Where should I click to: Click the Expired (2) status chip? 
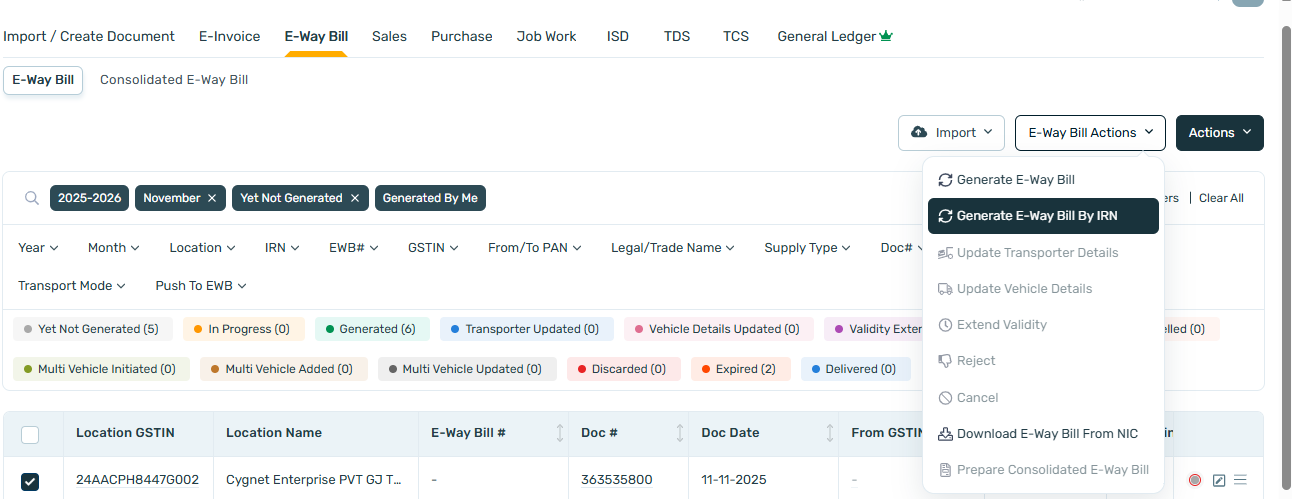(740, 369)
